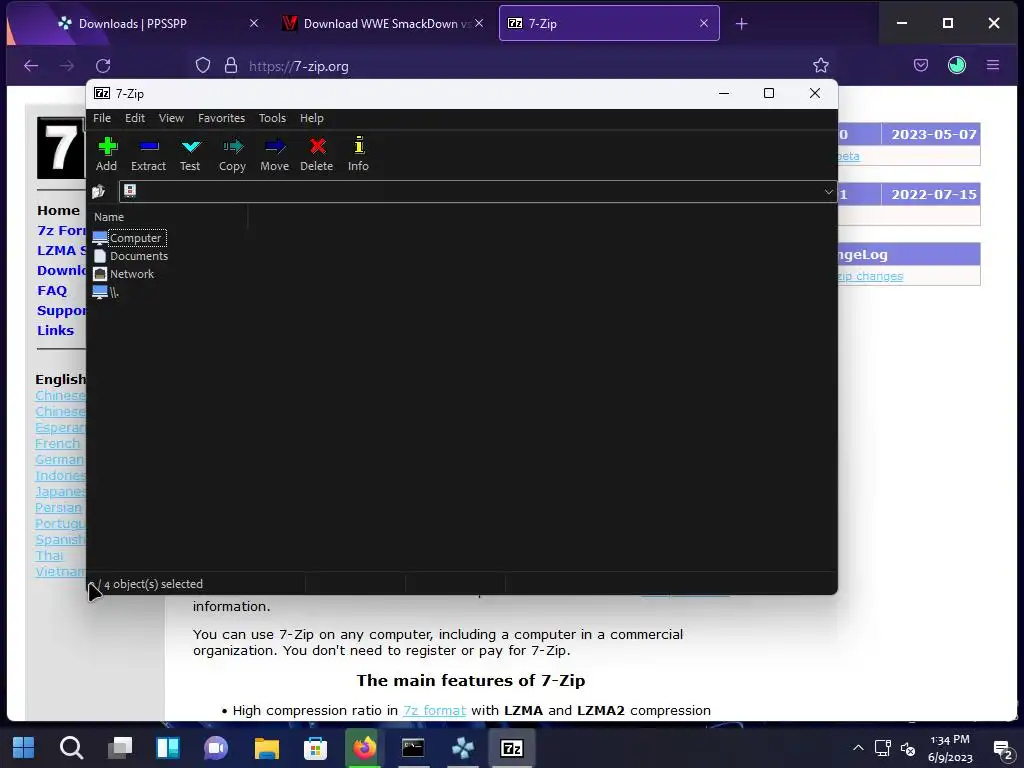Click the Copy toolbar icon

(232, 154)
